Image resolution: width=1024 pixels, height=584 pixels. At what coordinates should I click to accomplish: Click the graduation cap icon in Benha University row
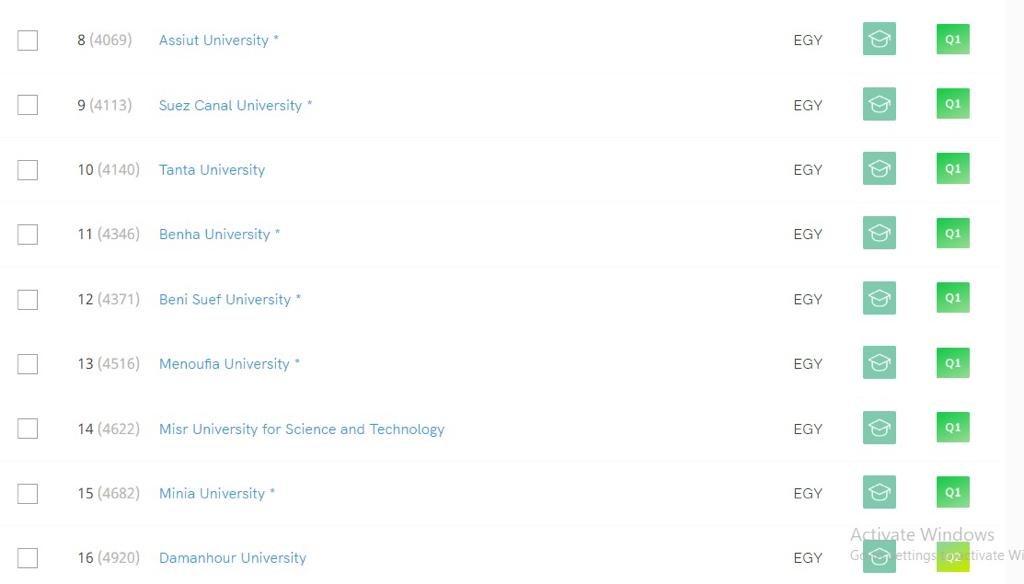879,233
